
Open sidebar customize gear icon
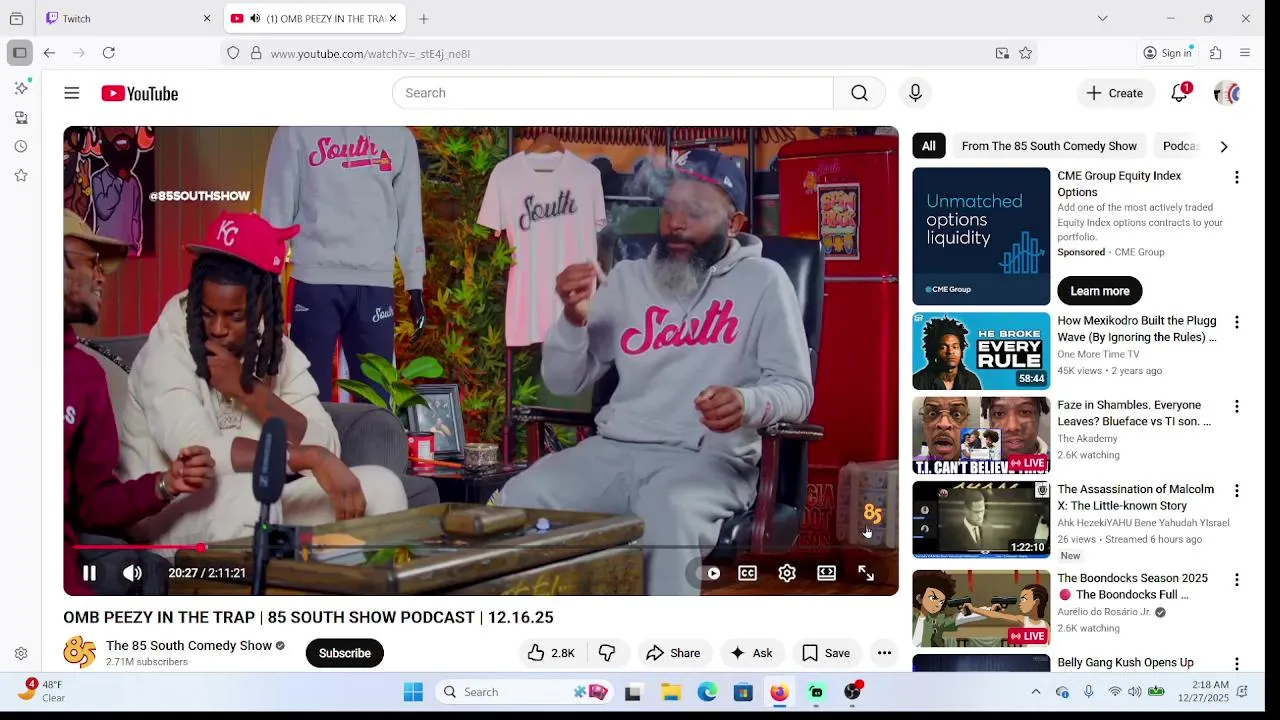[21, 654]
